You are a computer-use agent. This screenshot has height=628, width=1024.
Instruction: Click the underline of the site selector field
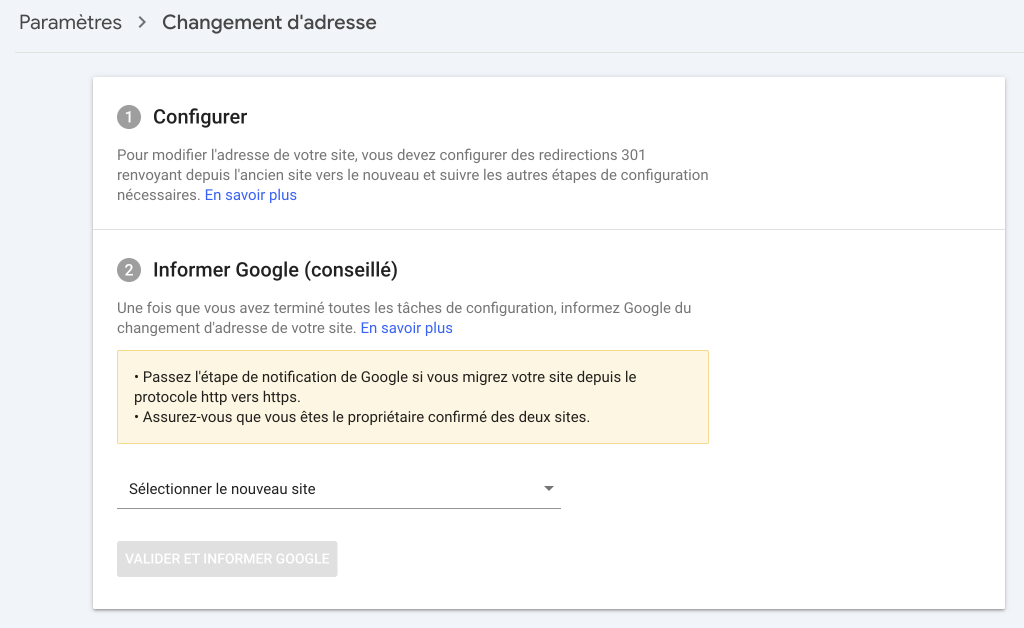coord(338,508)
